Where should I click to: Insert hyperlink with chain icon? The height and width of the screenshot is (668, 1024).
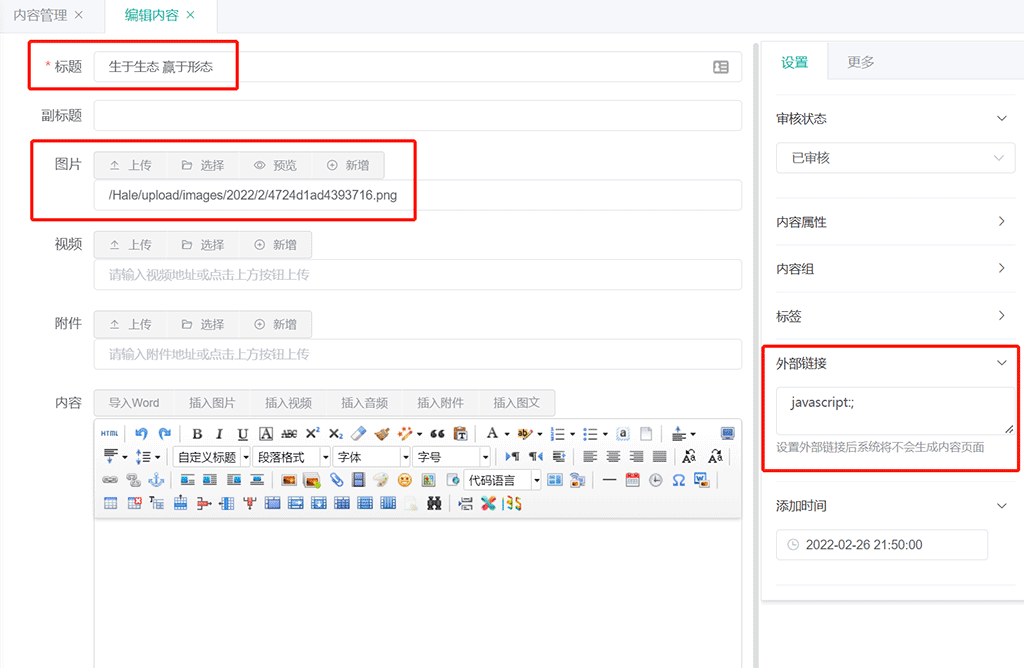coord(110,481)
